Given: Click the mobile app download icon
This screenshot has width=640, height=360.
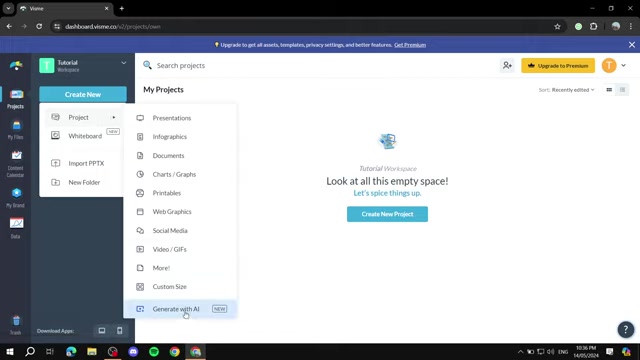Looking at the screenshot, I should click(120, 331).
